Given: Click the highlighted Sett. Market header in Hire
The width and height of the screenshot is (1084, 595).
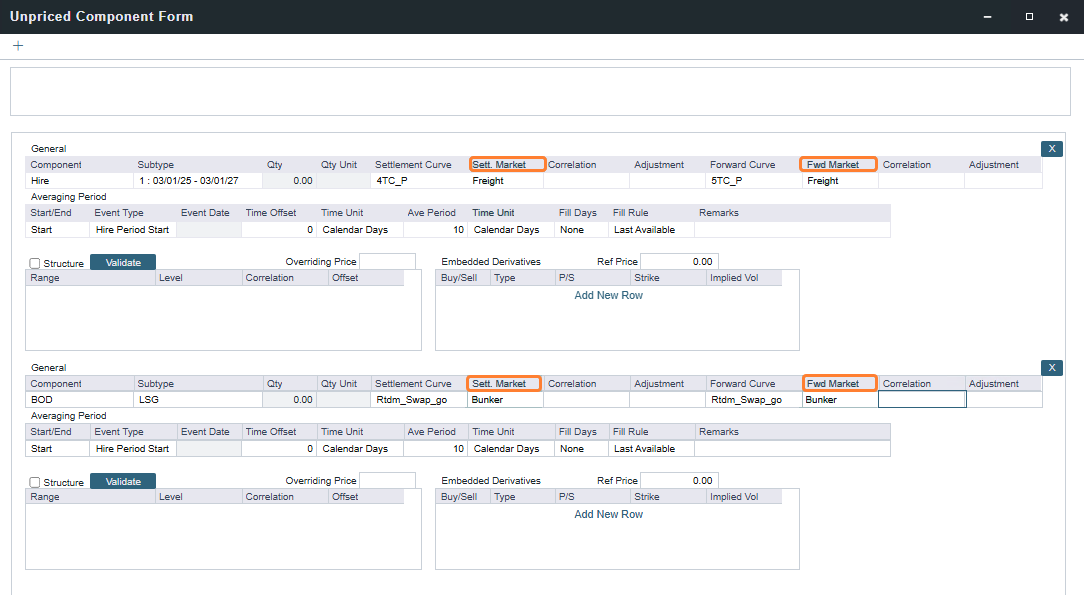Looking at the screenshot, I should click(507, 165).
